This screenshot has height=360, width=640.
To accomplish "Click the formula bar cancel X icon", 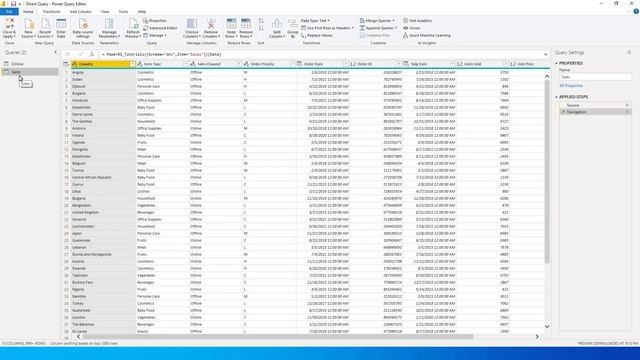I will [x=68, y=54].
